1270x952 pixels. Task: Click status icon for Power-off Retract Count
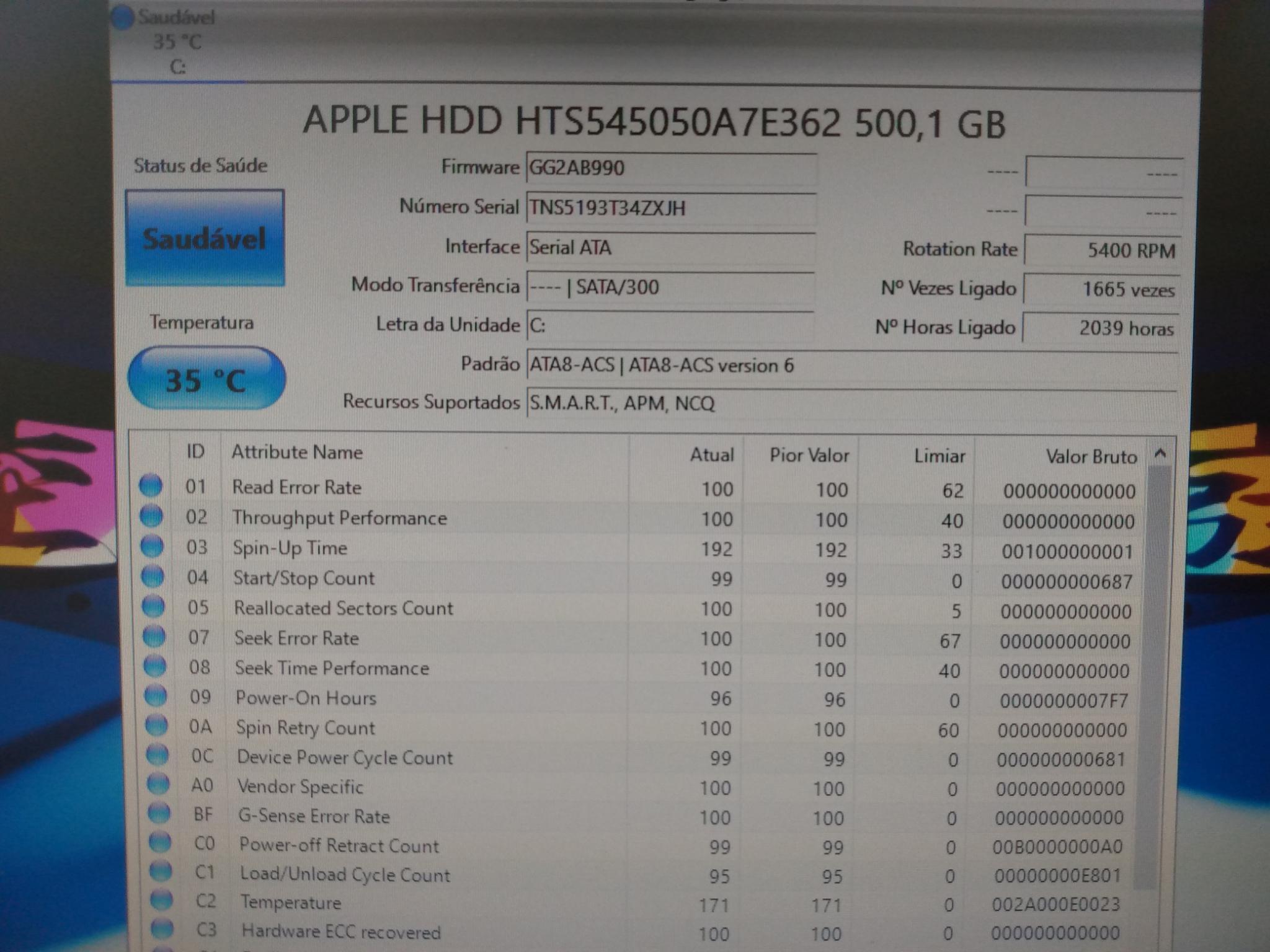pos(160,843)
